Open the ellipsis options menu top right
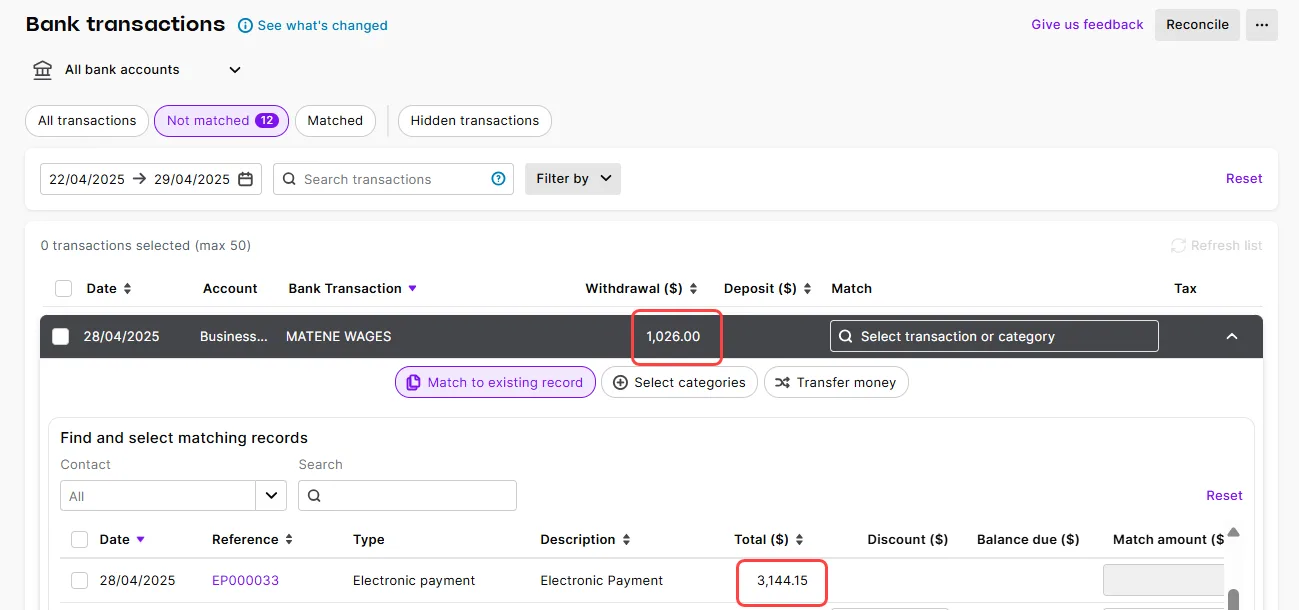1299x610 pixels. tap(1261, 24)
